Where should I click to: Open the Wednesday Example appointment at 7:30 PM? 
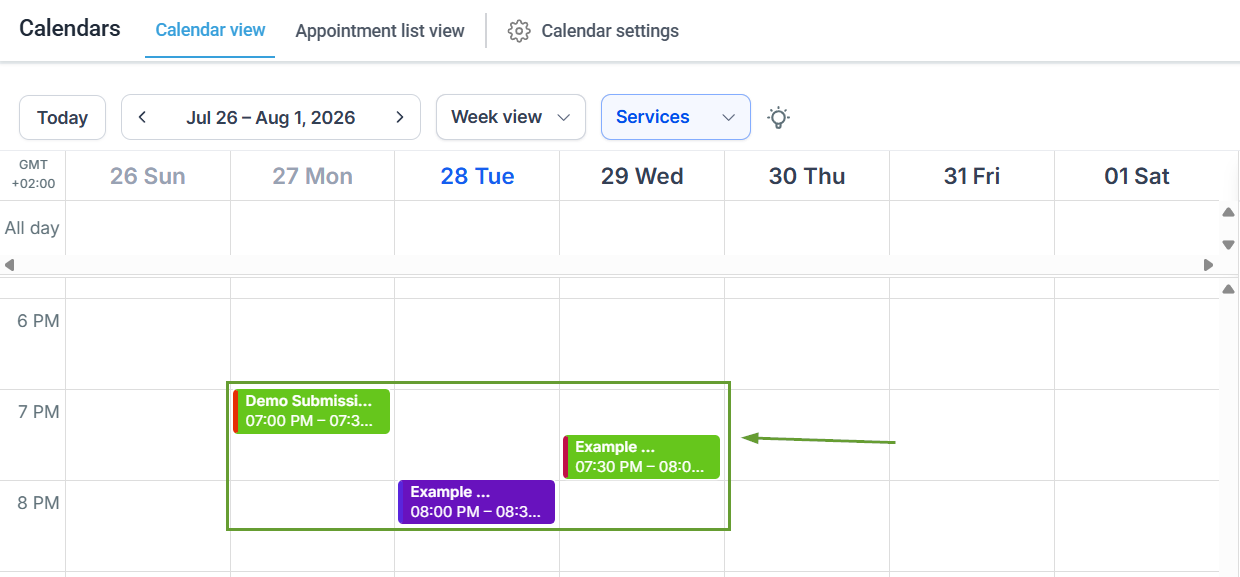click(641, 457)
